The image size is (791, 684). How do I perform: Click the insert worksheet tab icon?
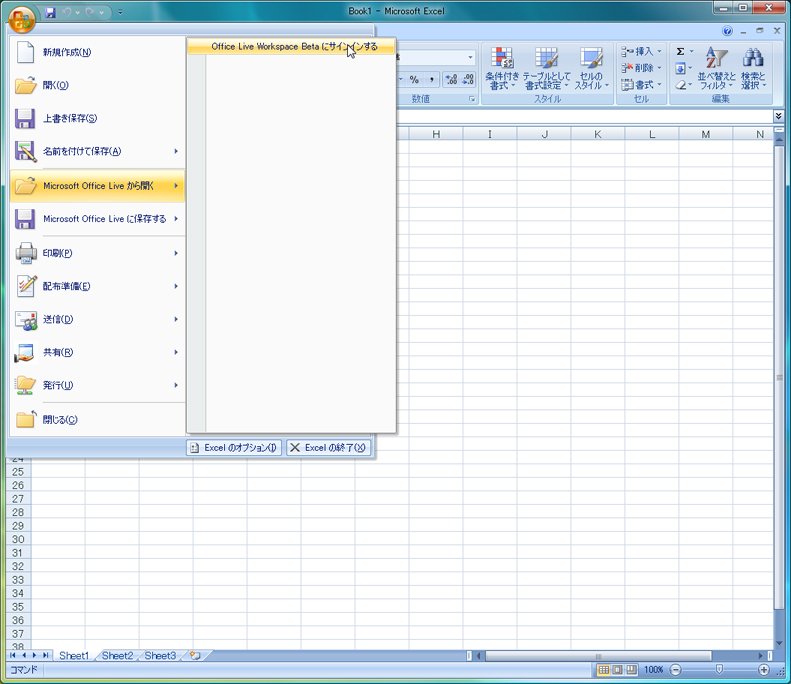tap(195, 655)
